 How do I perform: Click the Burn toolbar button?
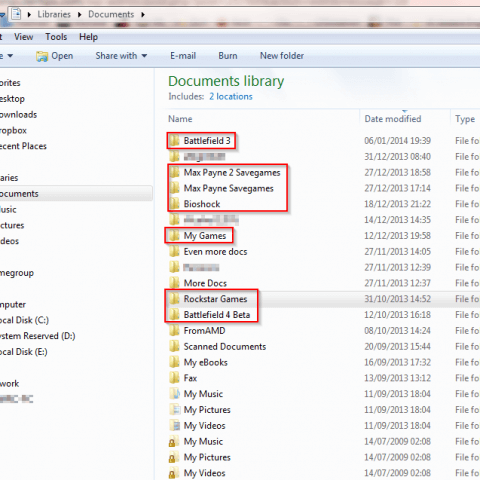(228, 56)
